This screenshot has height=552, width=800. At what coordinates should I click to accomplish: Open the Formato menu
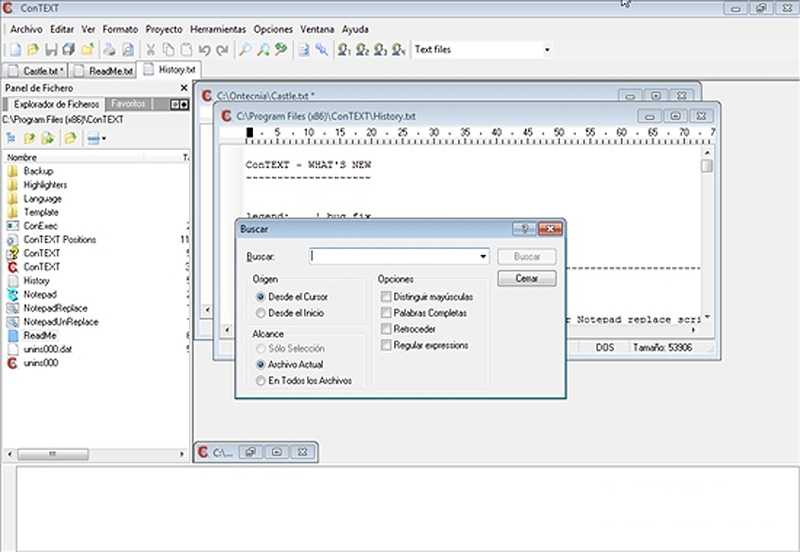pos(120,30)
